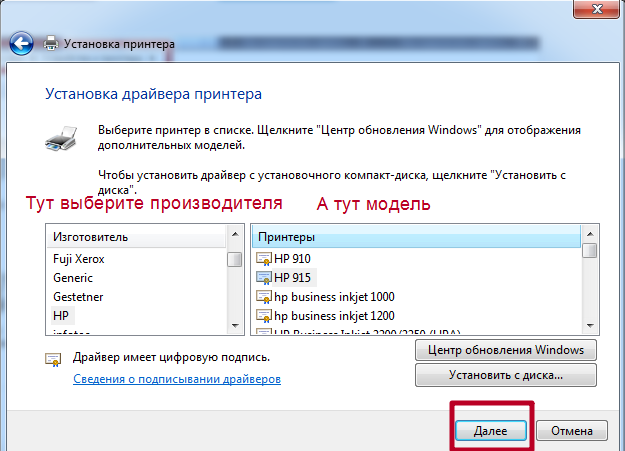Choose HP 910 printer model
Image resolution: width=625 pixels, height=451 pixels.
(x=292, y=259)
